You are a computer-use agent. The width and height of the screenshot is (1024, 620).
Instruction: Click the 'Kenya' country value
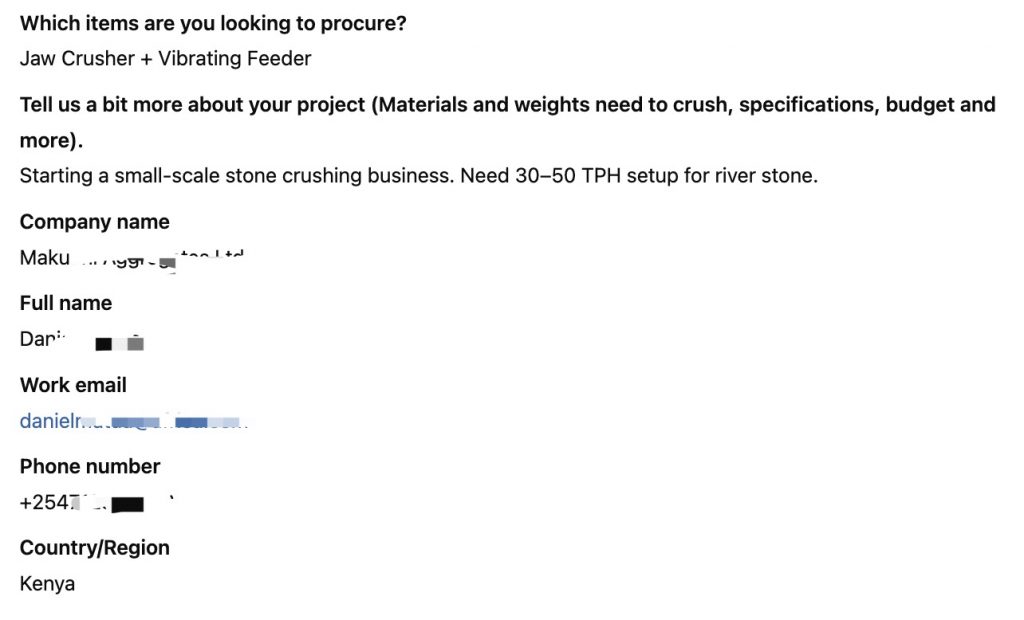click(47, 583)
